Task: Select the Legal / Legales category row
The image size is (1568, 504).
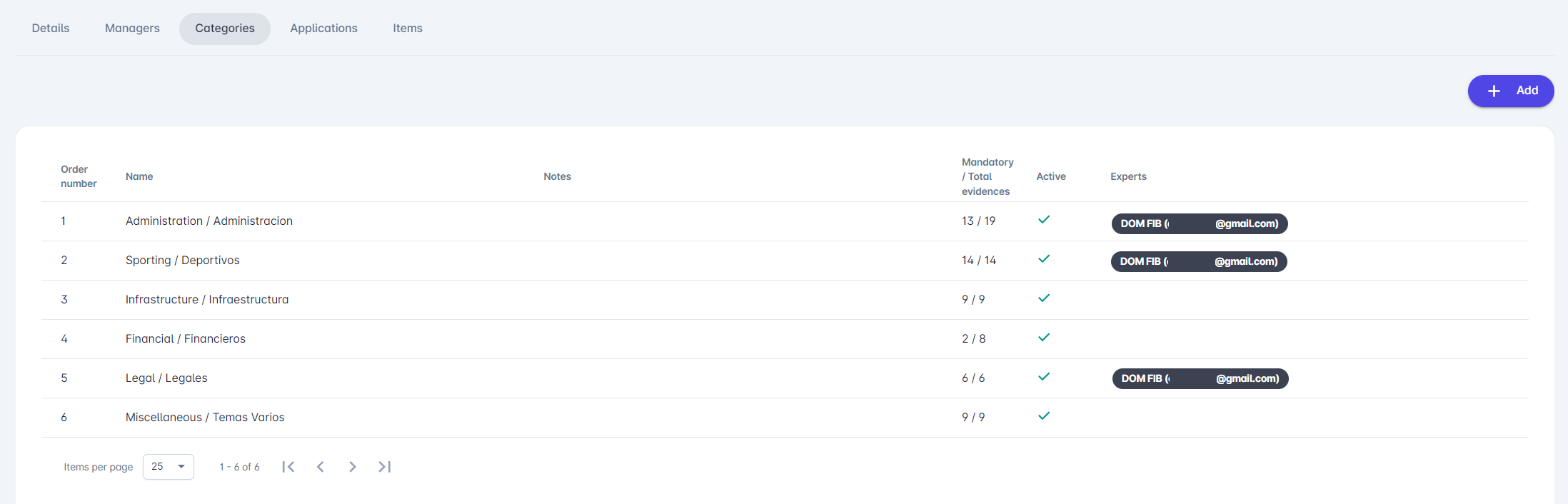Action: point(166,378)
